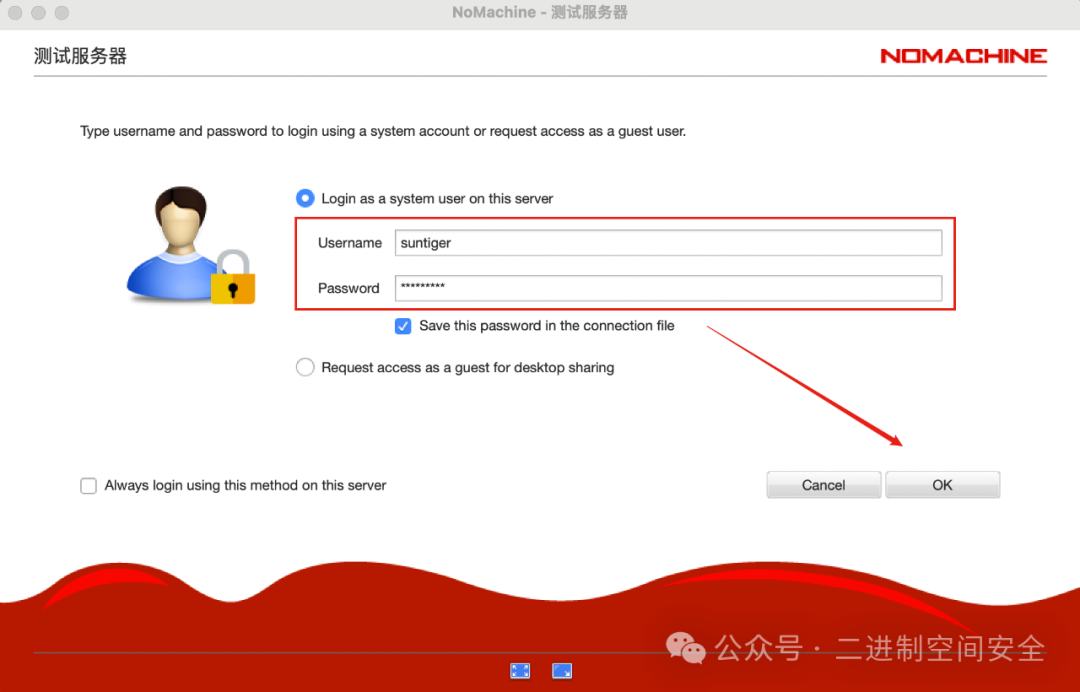Screen dimensions: 1080x692
Task: Click the Username label
Action: click(x=350, y=242)
